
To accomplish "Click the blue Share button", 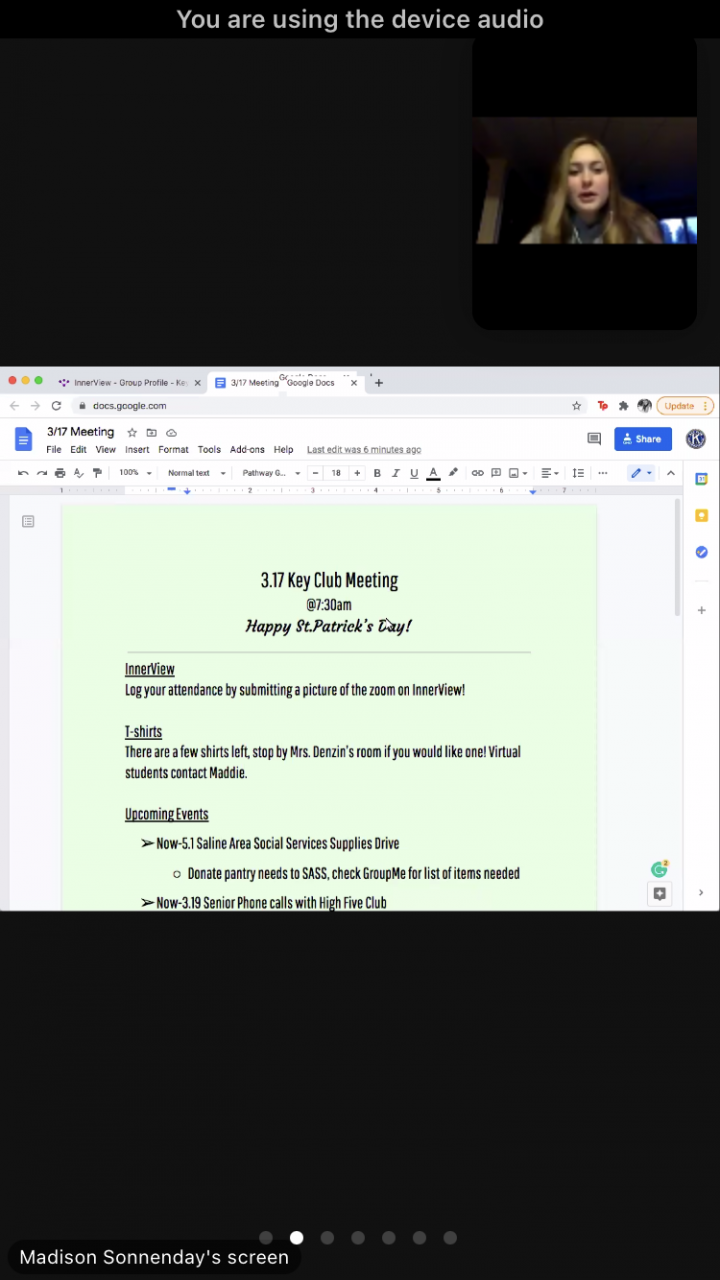I will [643, 439].
